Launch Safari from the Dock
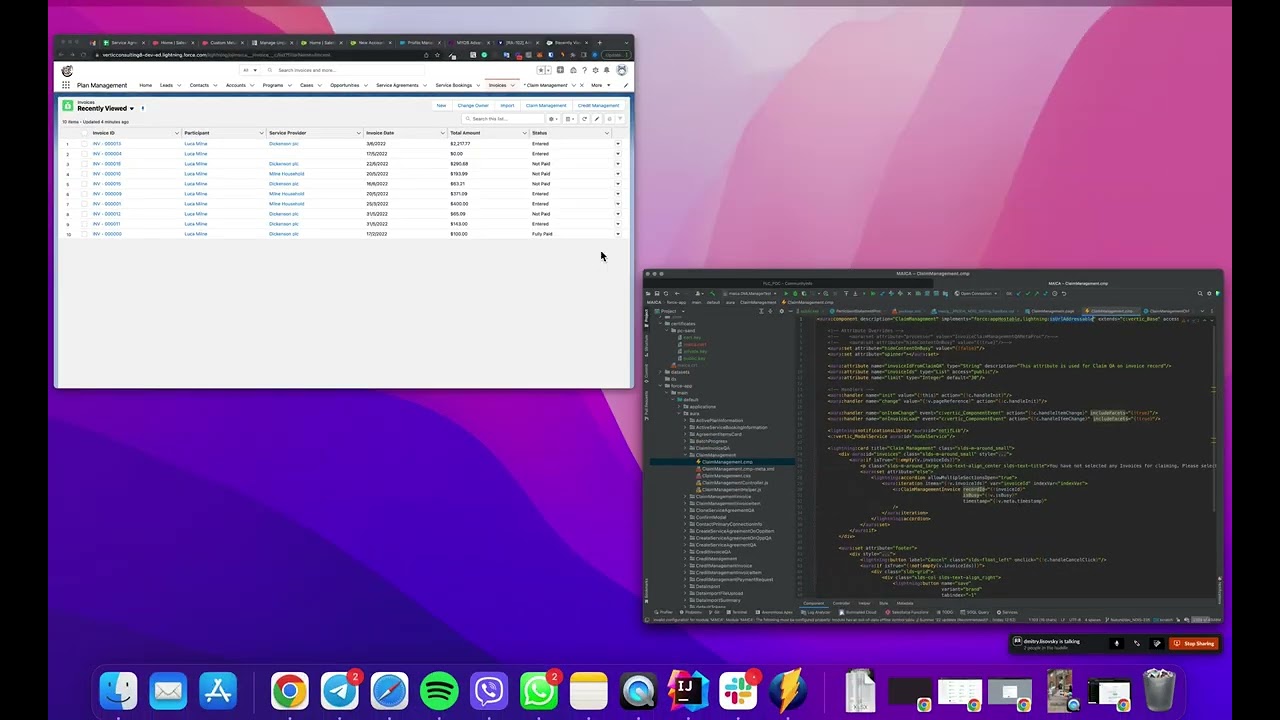 (389, 691)
